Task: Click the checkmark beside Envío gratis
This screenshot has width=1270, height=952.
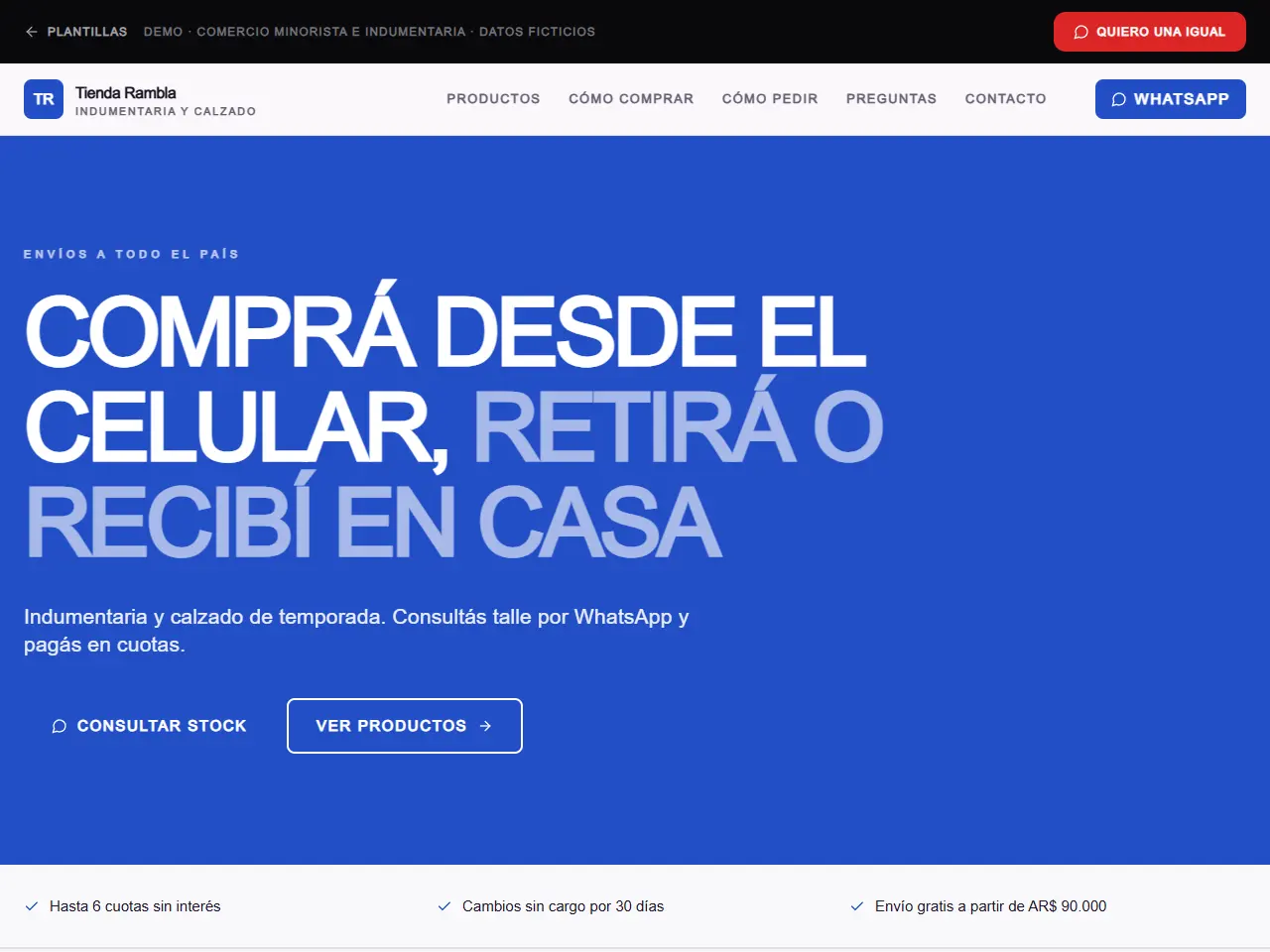Action: 857,906
